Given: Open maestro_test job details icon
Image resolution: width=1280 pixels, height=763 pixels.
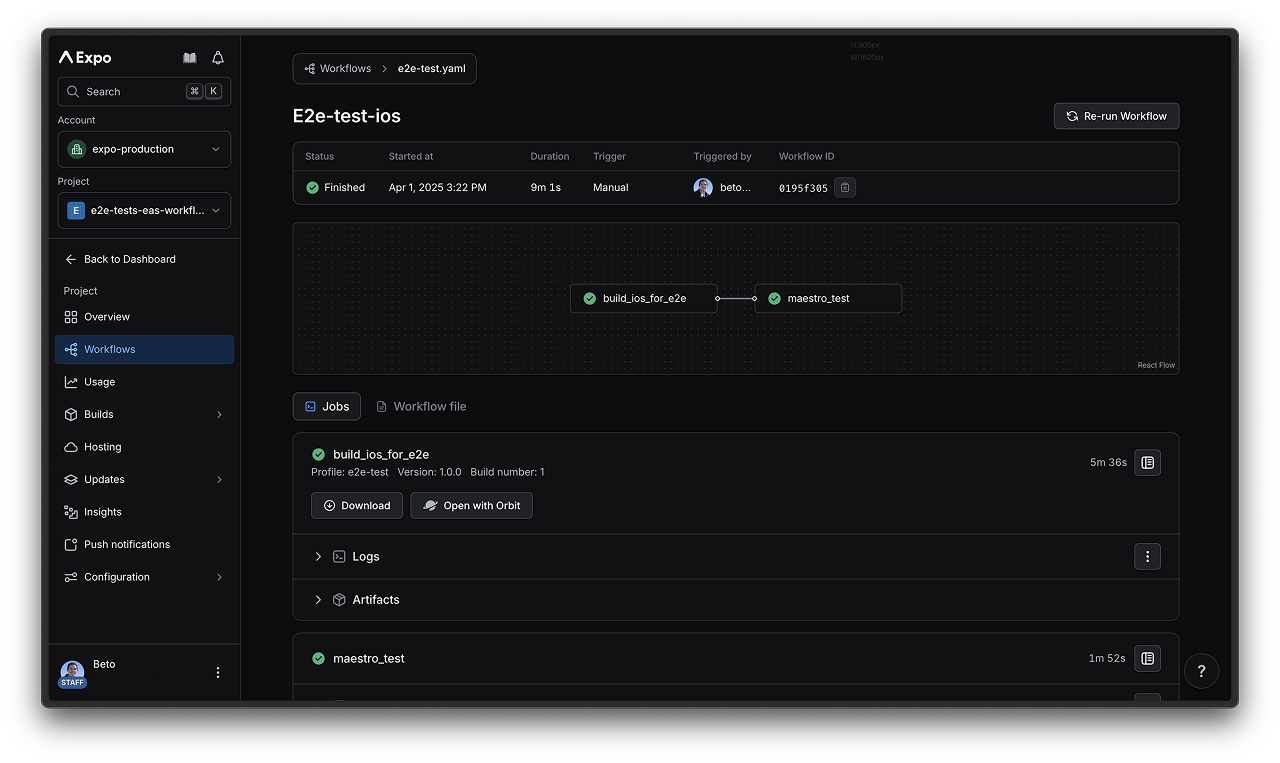Looking at the screenshot, I should 1147,658.
